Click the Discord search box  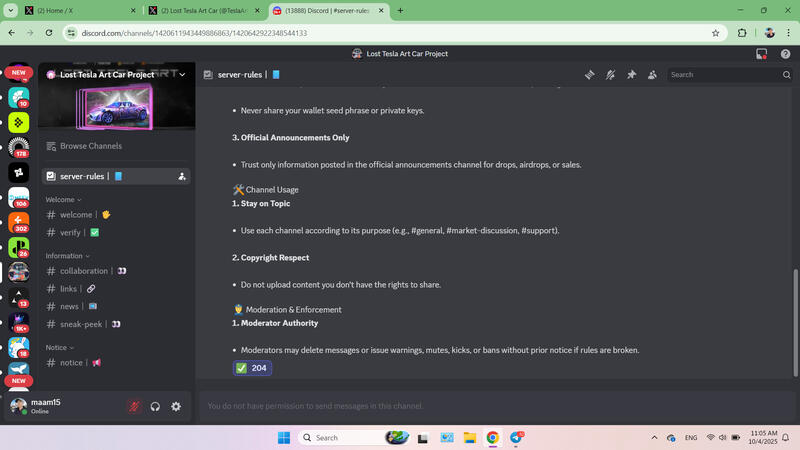[730, 74]
